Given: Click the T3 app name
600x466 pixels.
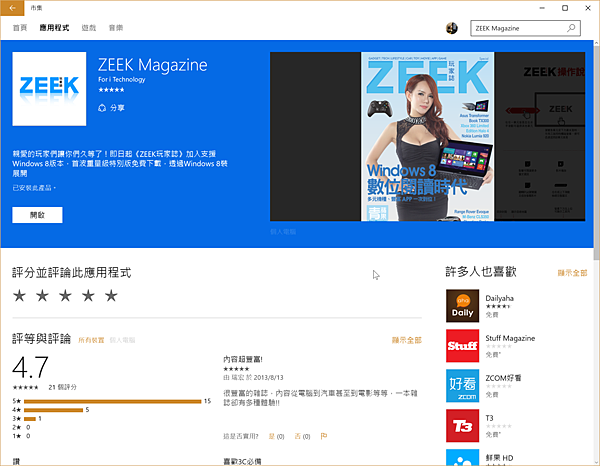Looking at the screenshot, I should 489,418.
